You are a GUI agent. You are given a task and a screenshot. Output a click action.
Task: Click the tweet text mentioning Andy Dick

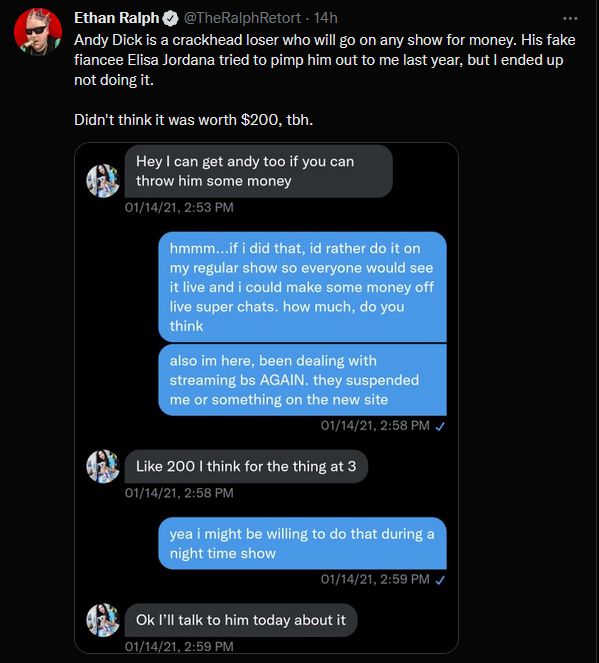(325, 60)
